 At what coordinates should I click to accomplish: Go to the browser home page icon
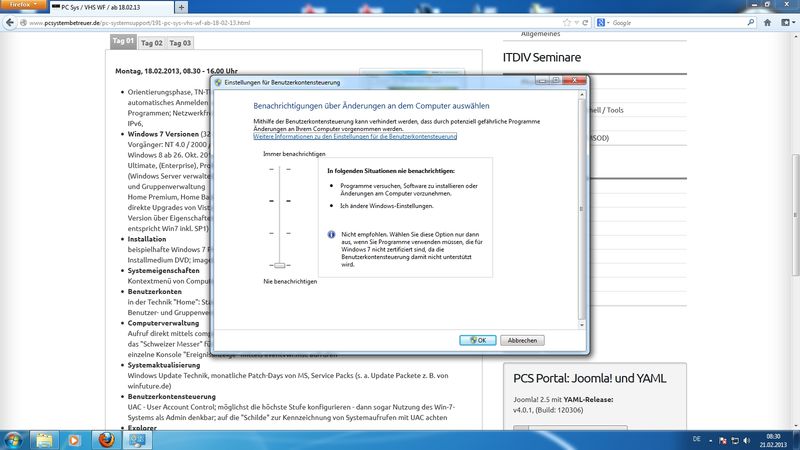(767, 23)
